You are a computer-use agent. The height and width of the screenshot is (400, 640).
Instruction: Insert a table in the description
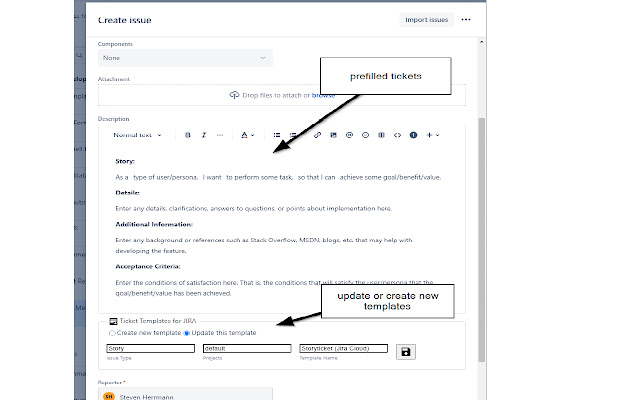(381, 135)
